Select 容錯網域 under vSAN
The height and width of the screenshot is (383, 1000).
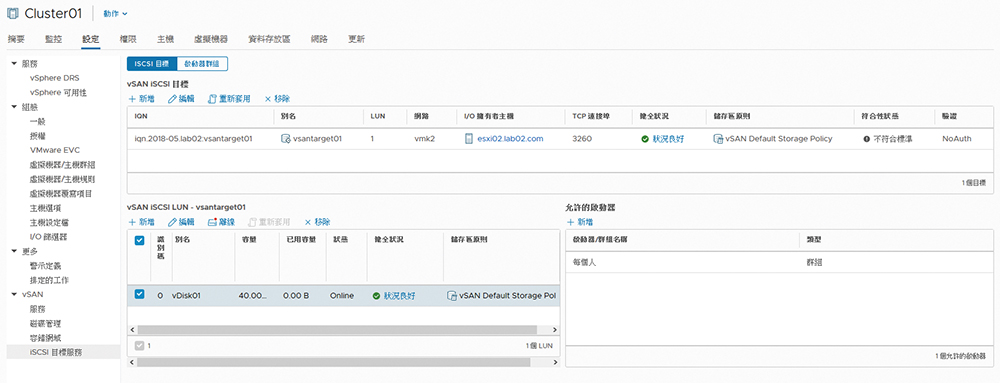coord(45,337)
